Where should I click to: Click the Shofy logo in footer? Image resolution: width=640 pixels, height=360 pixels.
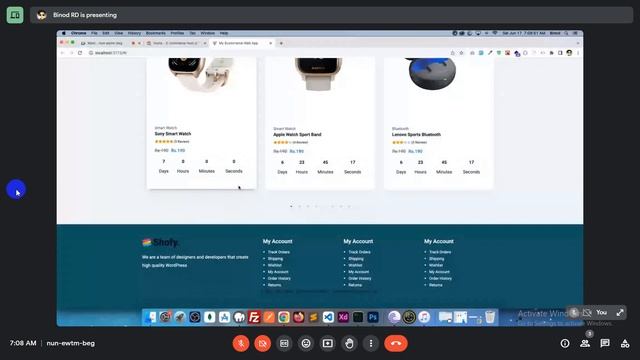[160, 242]
